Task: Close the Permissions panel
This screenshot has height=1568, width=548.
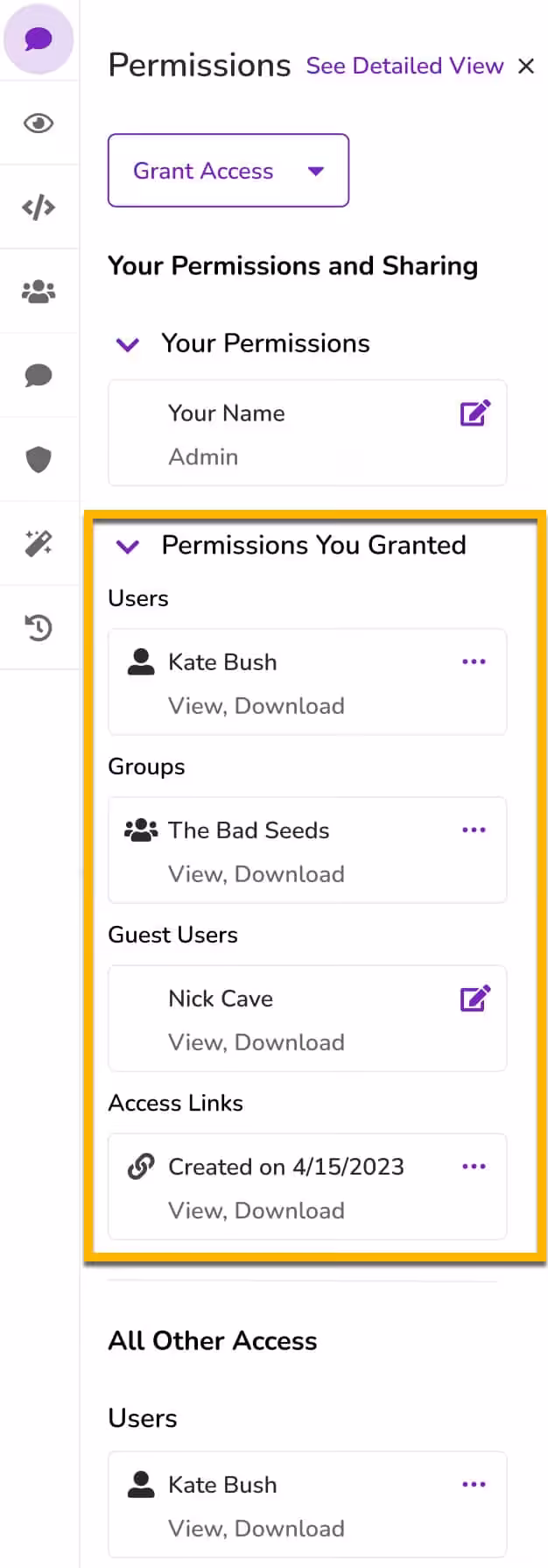Action: point(526,66)
